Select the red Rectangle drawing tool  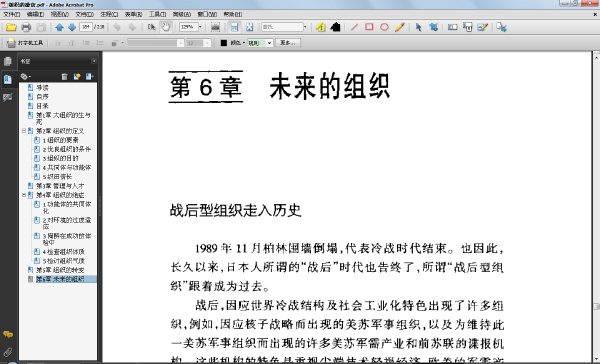click(369, 27)
